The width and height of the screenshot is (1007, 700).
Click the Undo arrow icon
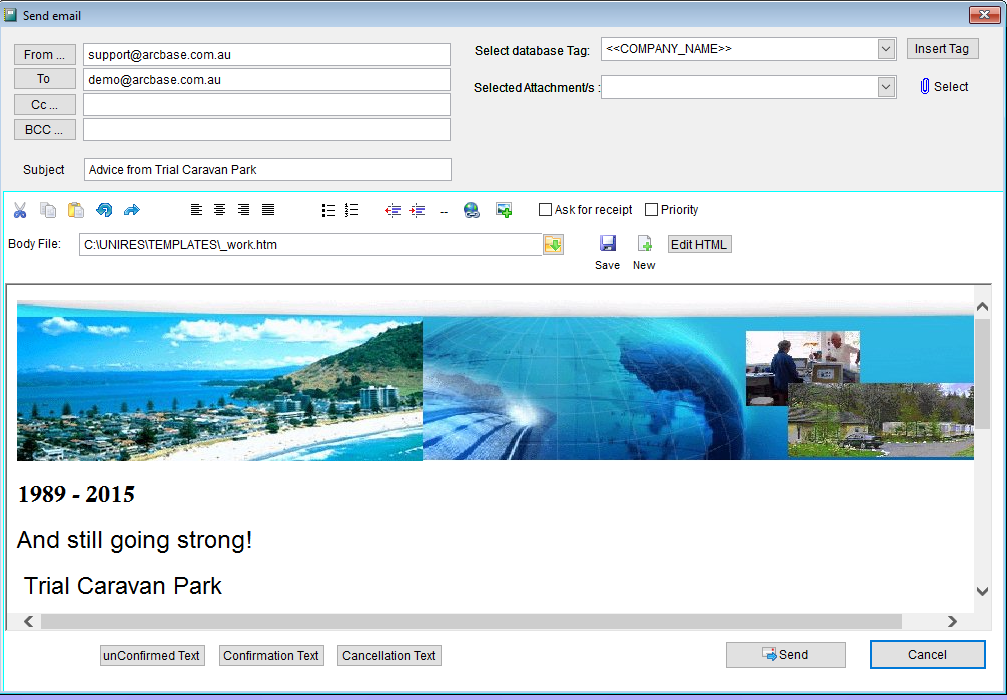click(x=104, y=210)
